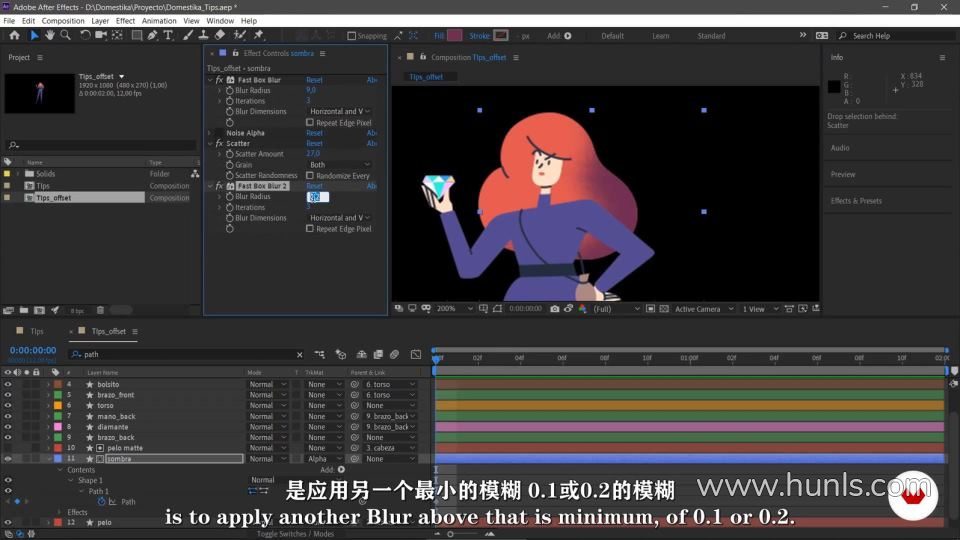Select the Puppet Pin tool
Screen dimensions: 960x540
tap(258, 36)
